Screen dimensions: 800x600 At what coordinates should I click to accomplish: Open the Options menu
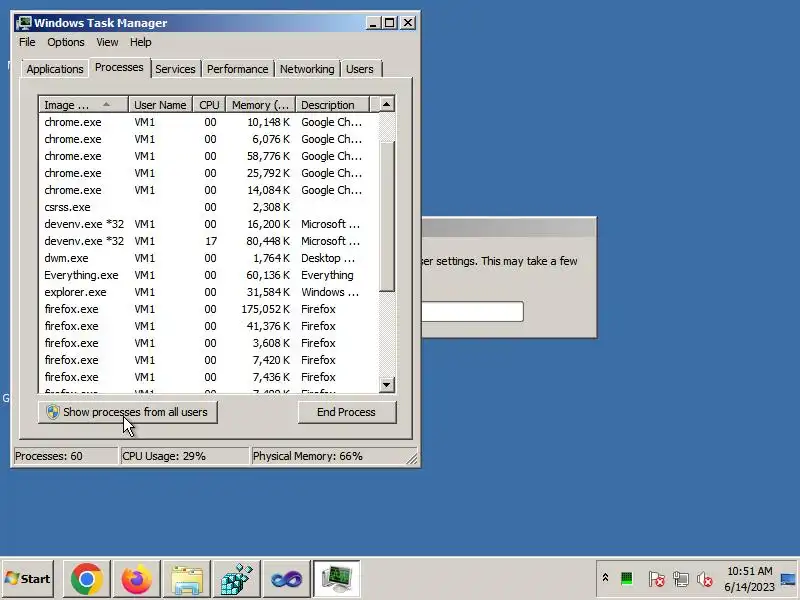click(66, 42)
